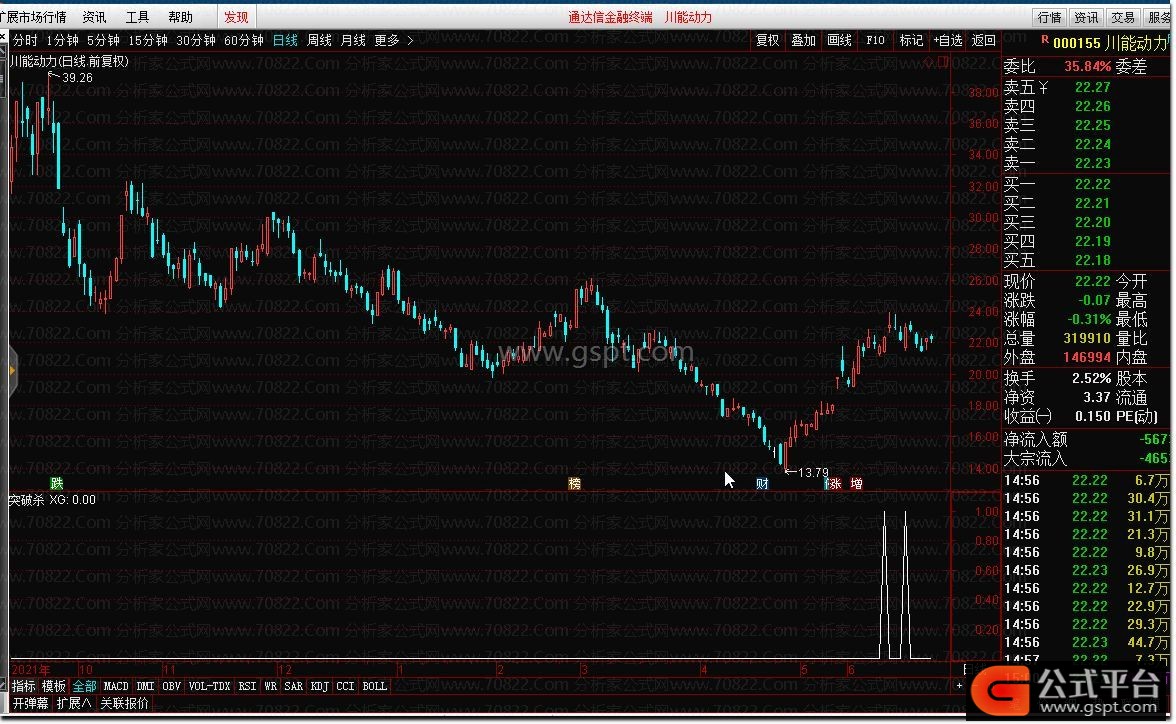Open the 工具 menu

click(137, 17)
